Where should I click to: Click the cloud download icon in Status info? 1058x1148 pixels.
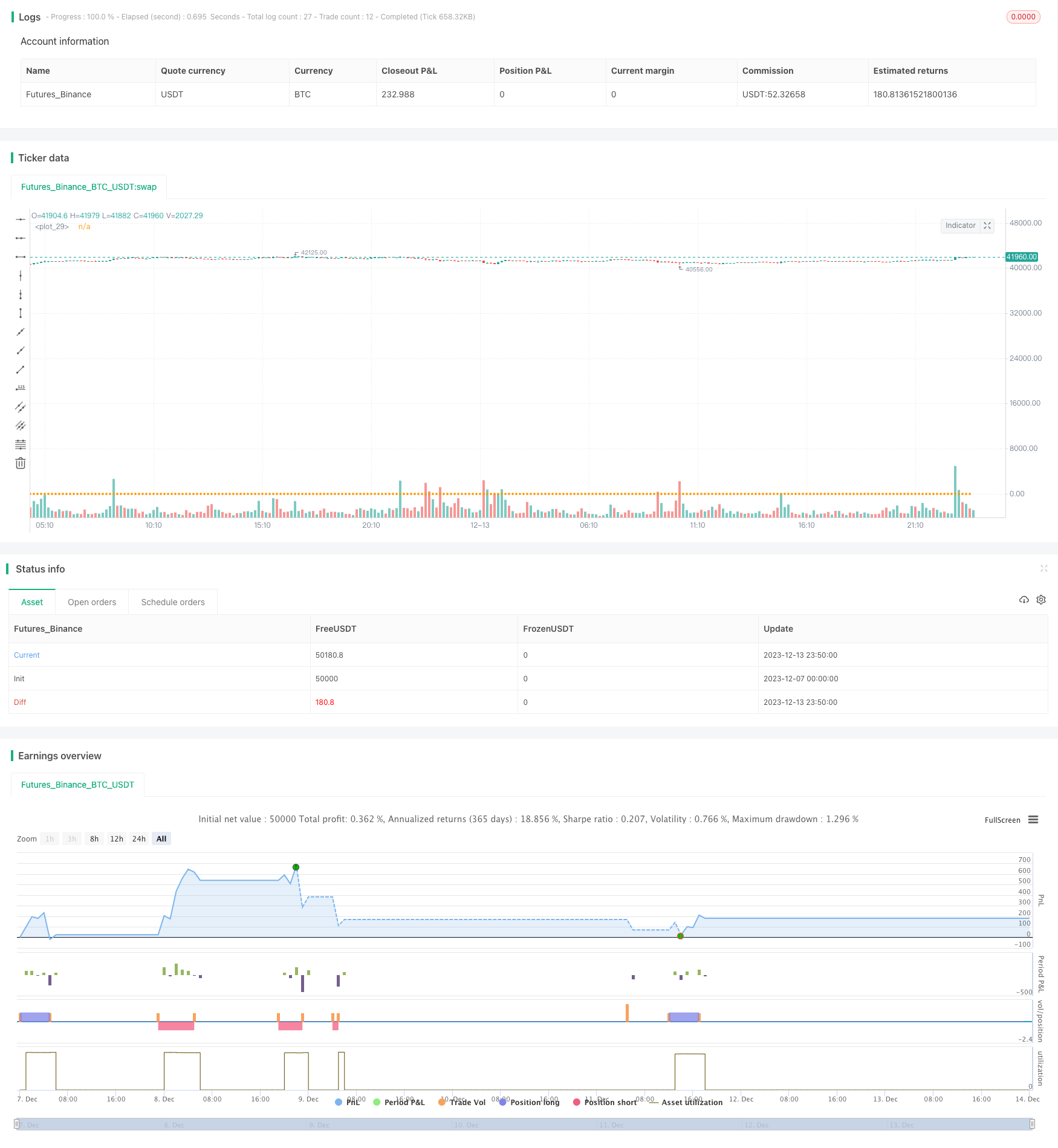(x=1024, y=600)
